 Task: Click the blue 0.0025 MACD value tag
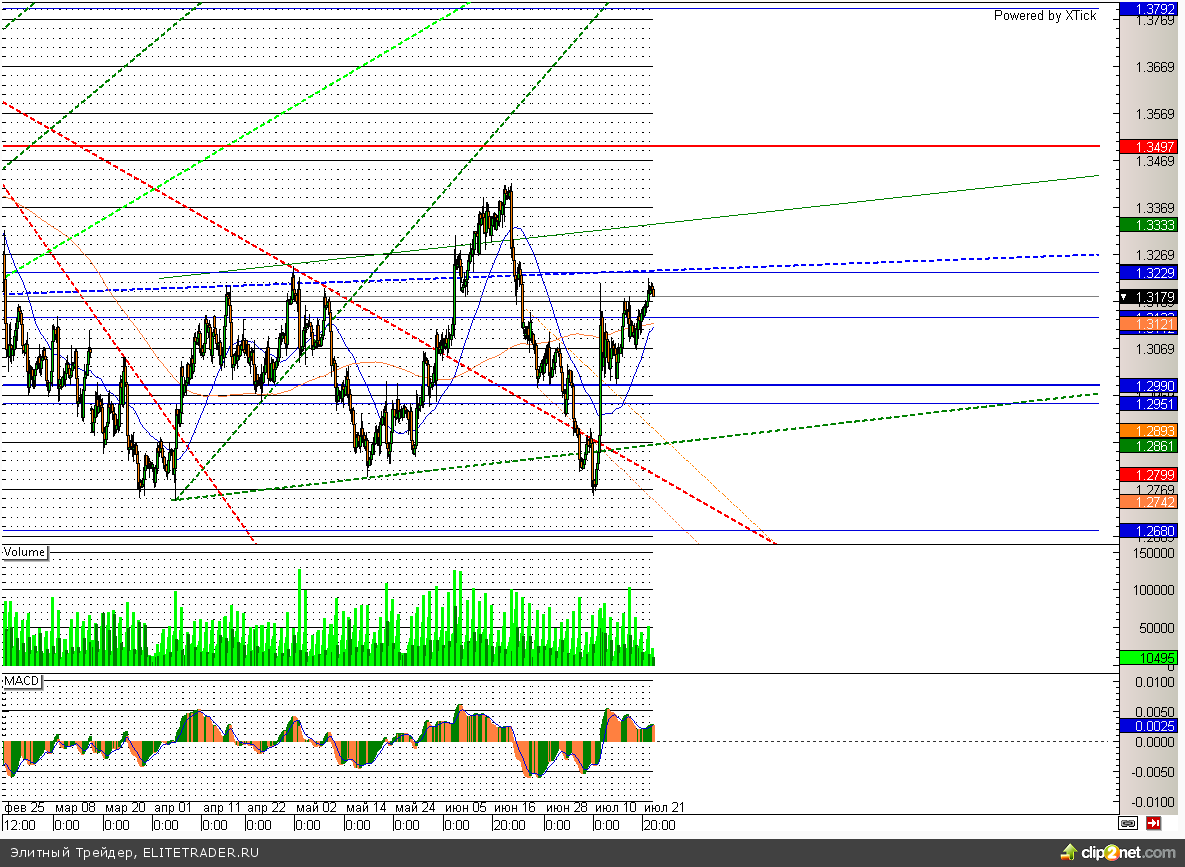(1148, 725)
